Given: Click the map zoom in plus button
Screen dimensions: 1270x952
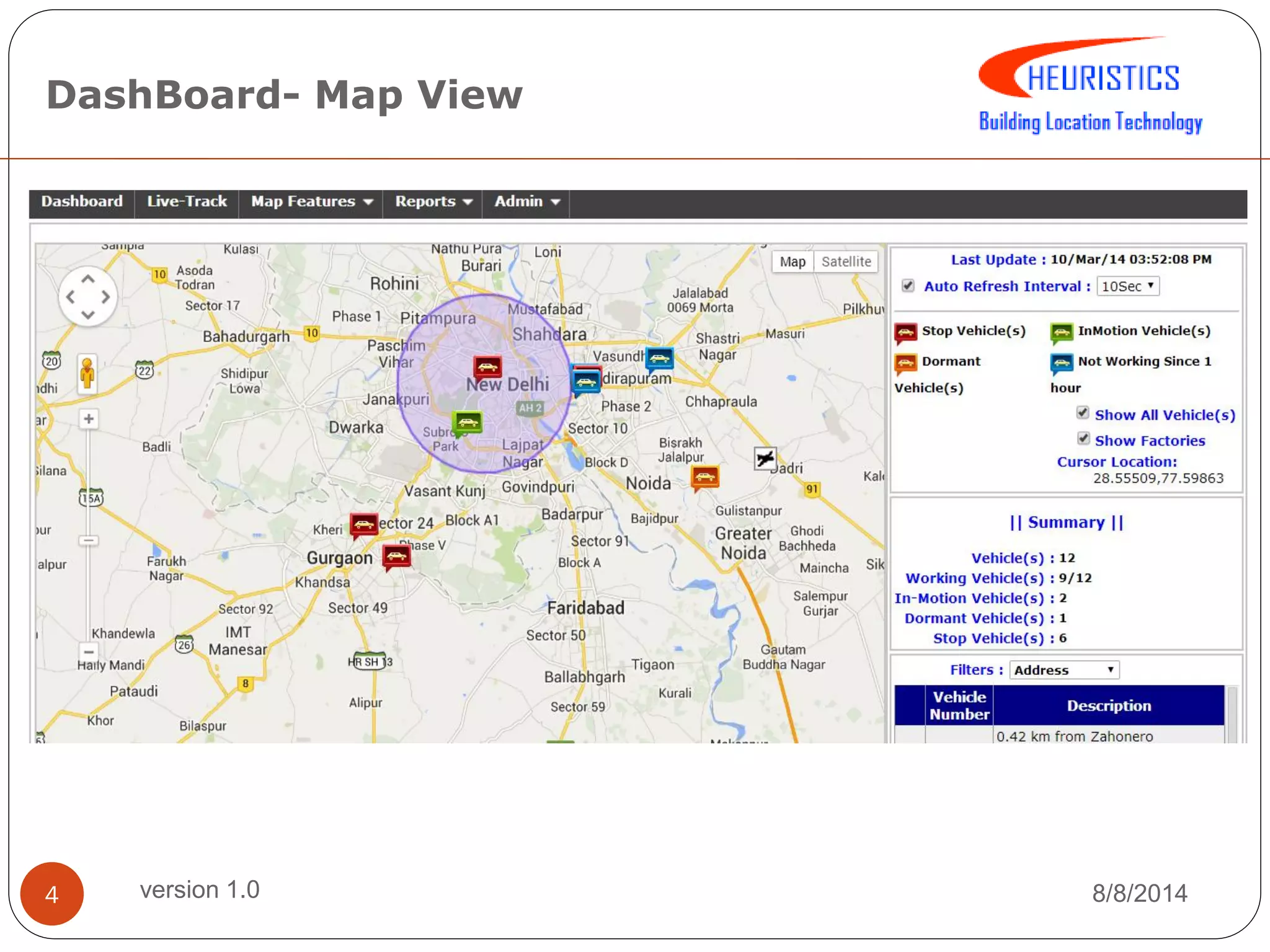Looking at the screenshot, I should pyautogui.click(x=89, y=419).
